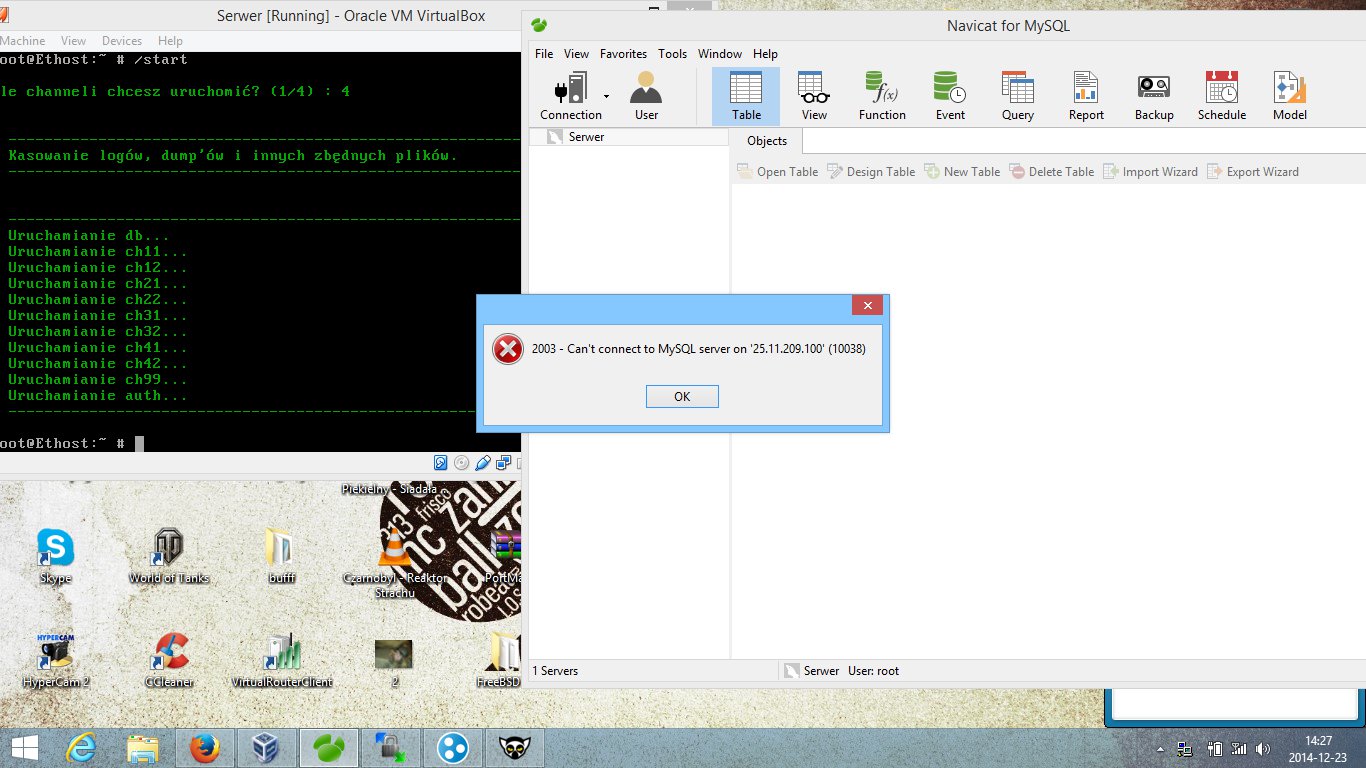
Task: Open the VirtualBox View menu
Action: [x=73, y=41]
